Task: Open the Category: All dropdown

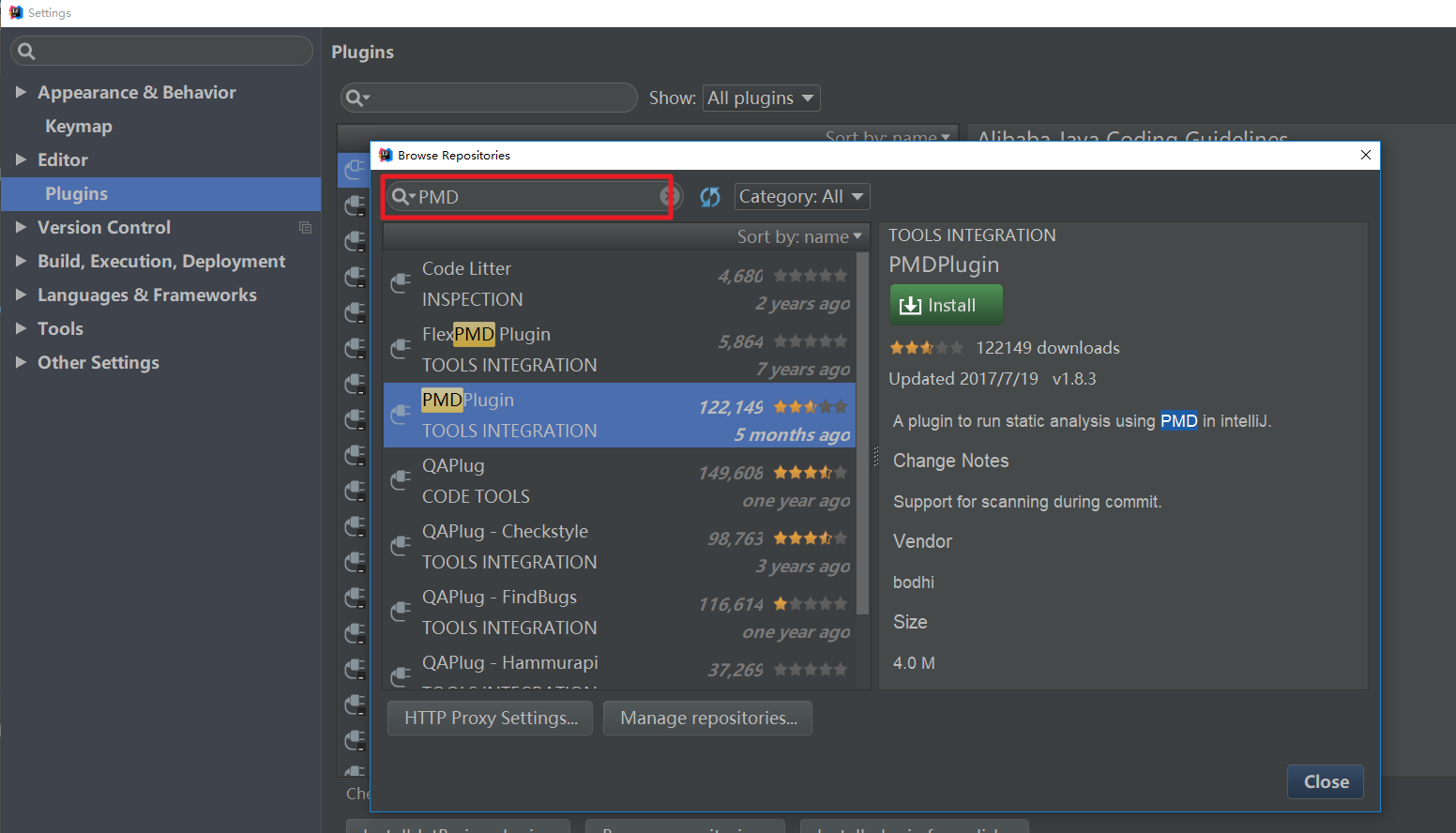Action: pyautogui.click(x=802, y=196)
